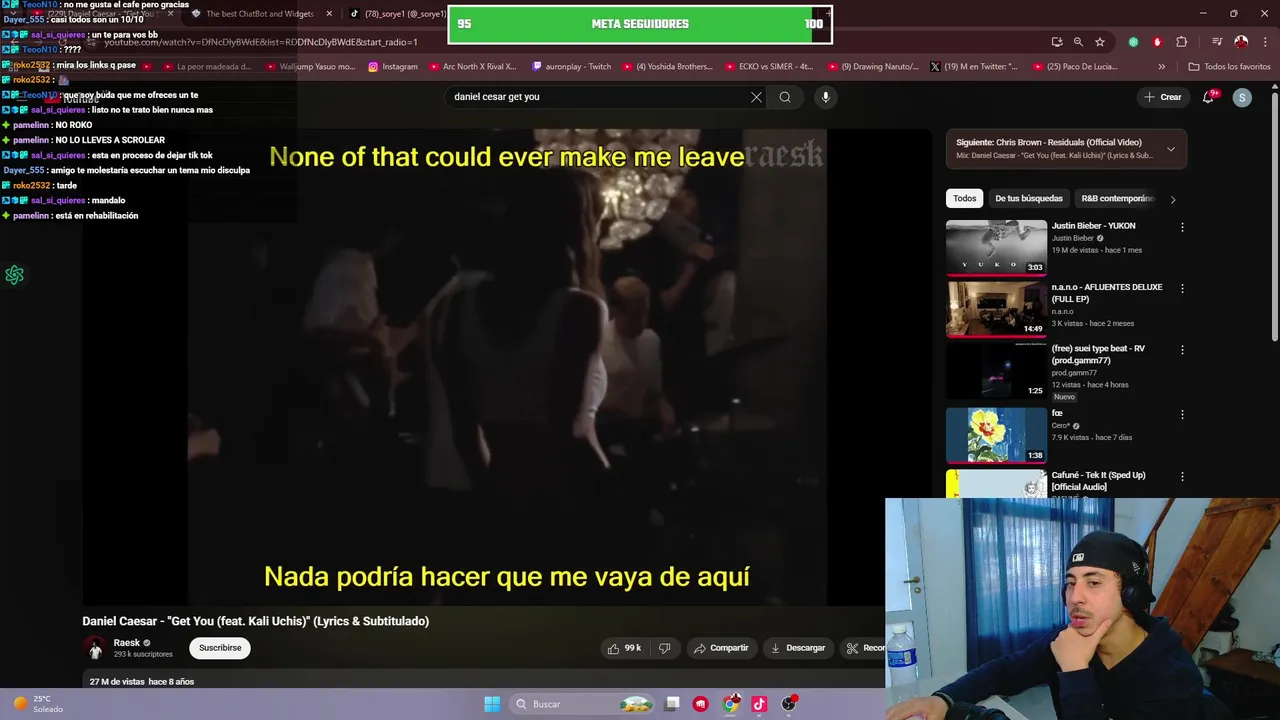1280x720 pixels.
Task: Open n.a.n.o AFLUENTES DELUXE thumbnail
Action: [996, 310]
